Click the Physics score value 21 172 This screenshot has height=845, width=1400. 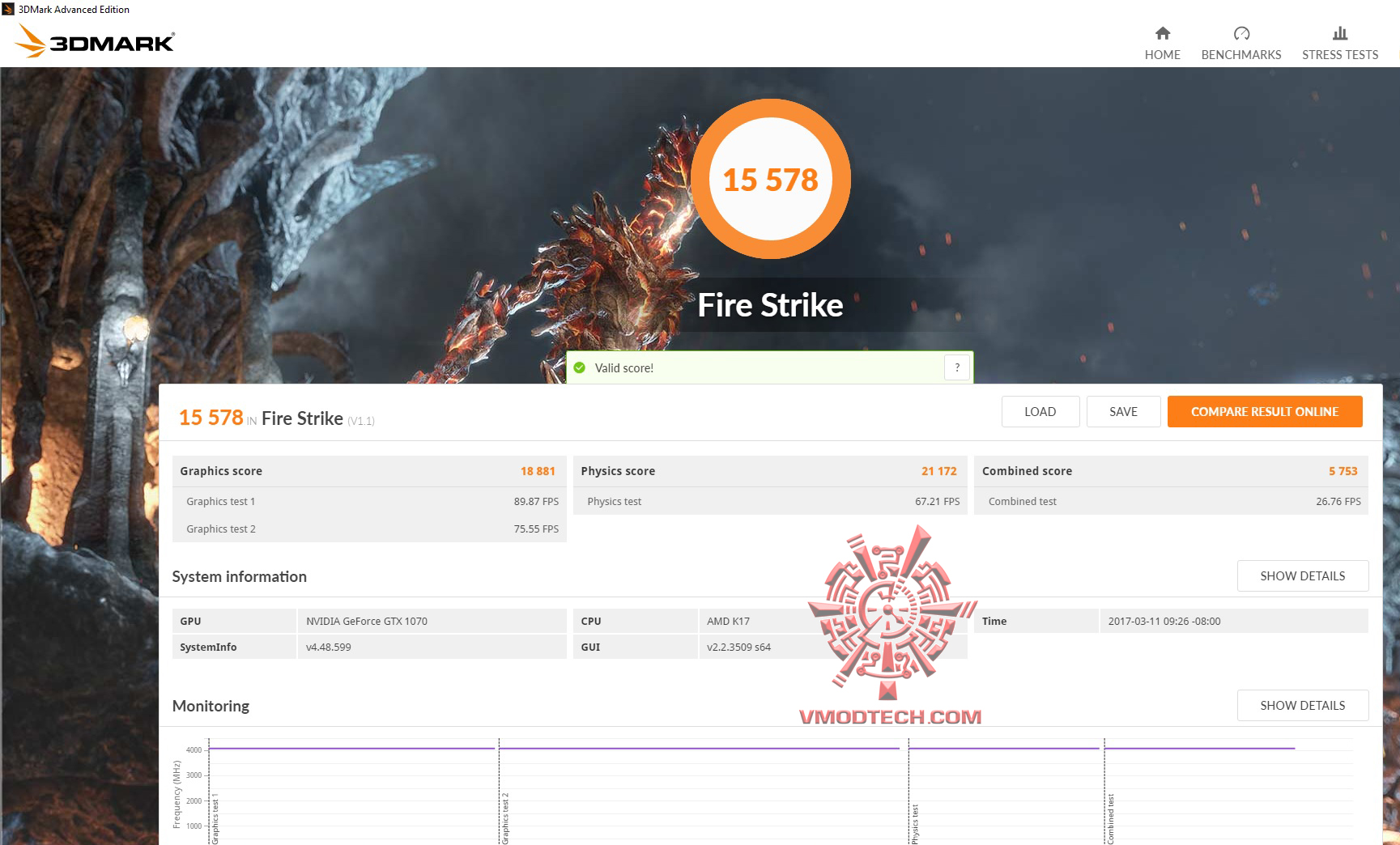point(938,471)
